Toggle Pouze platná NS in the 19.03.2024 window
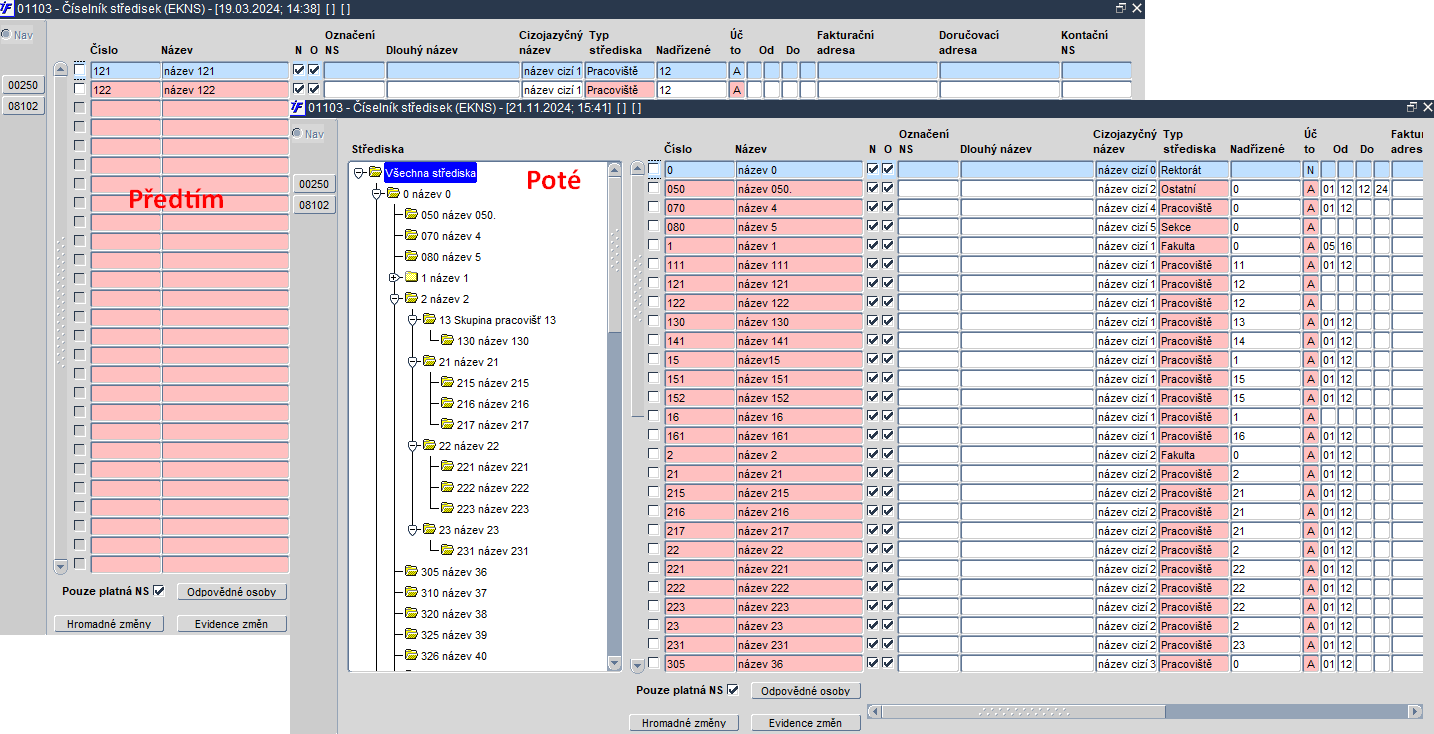Screen dimensions: 1434x734 tap(158, 591)
